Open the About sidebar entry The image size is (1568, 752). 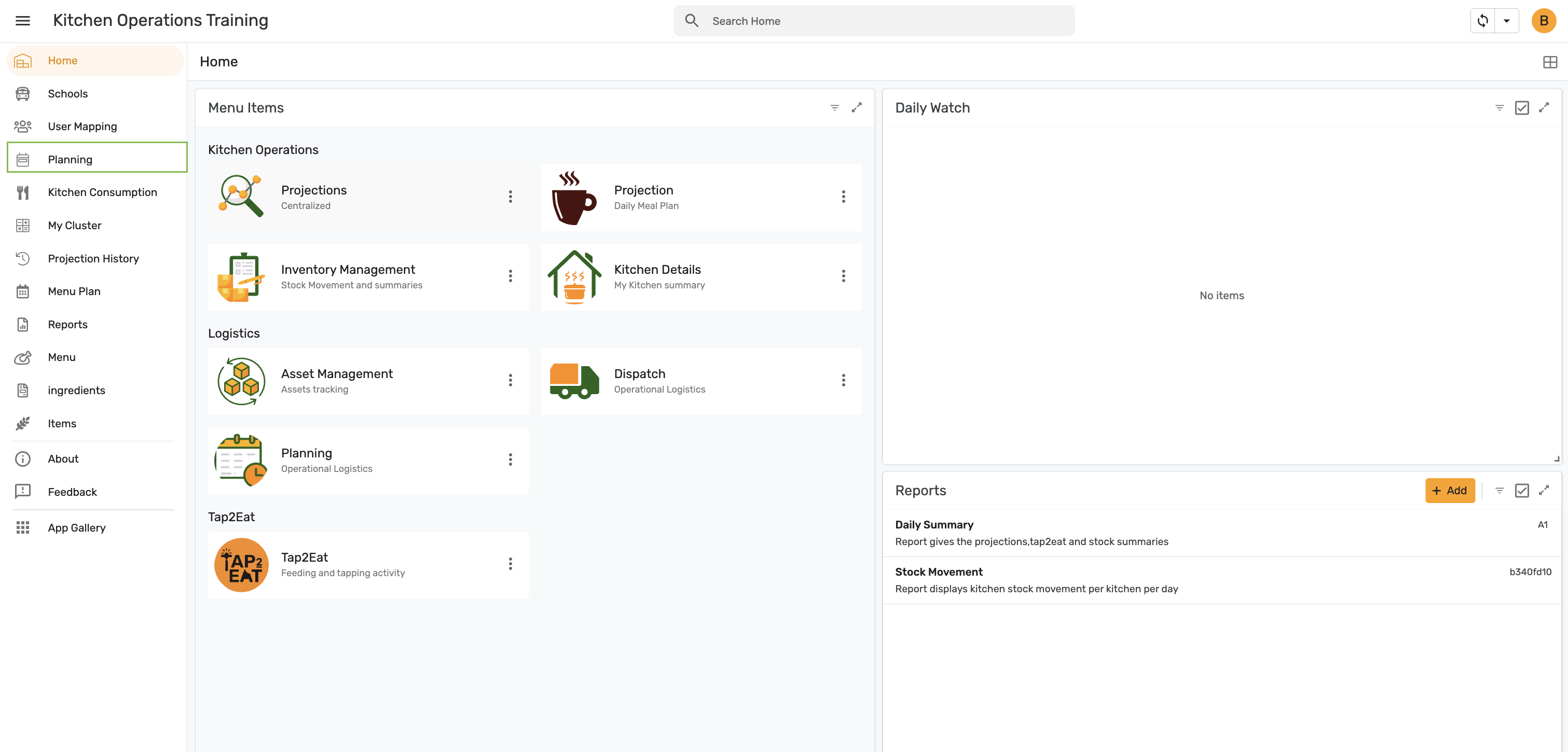(96, 459)
